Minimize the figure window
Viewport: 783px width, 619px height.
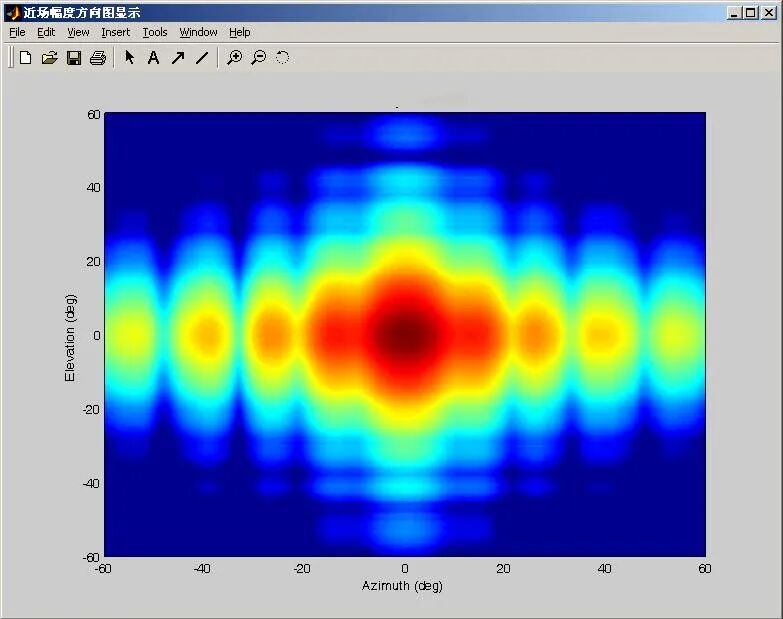[x=734, y=13]
